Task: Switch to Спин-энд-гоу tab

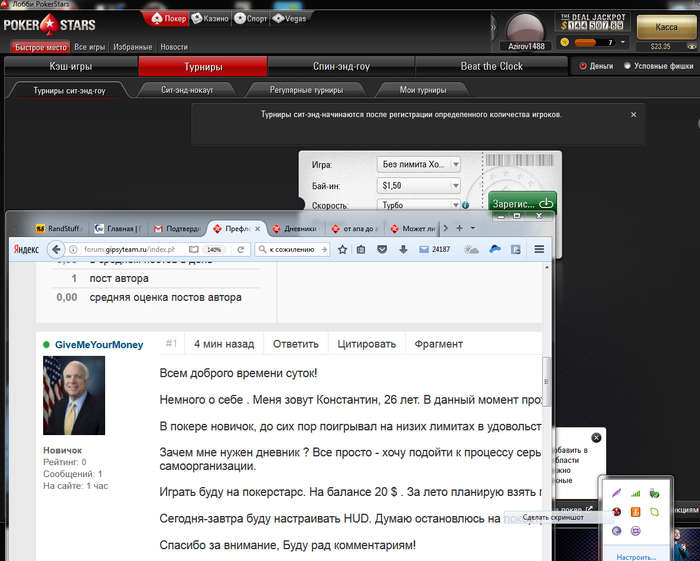Action: coord(341,66)
